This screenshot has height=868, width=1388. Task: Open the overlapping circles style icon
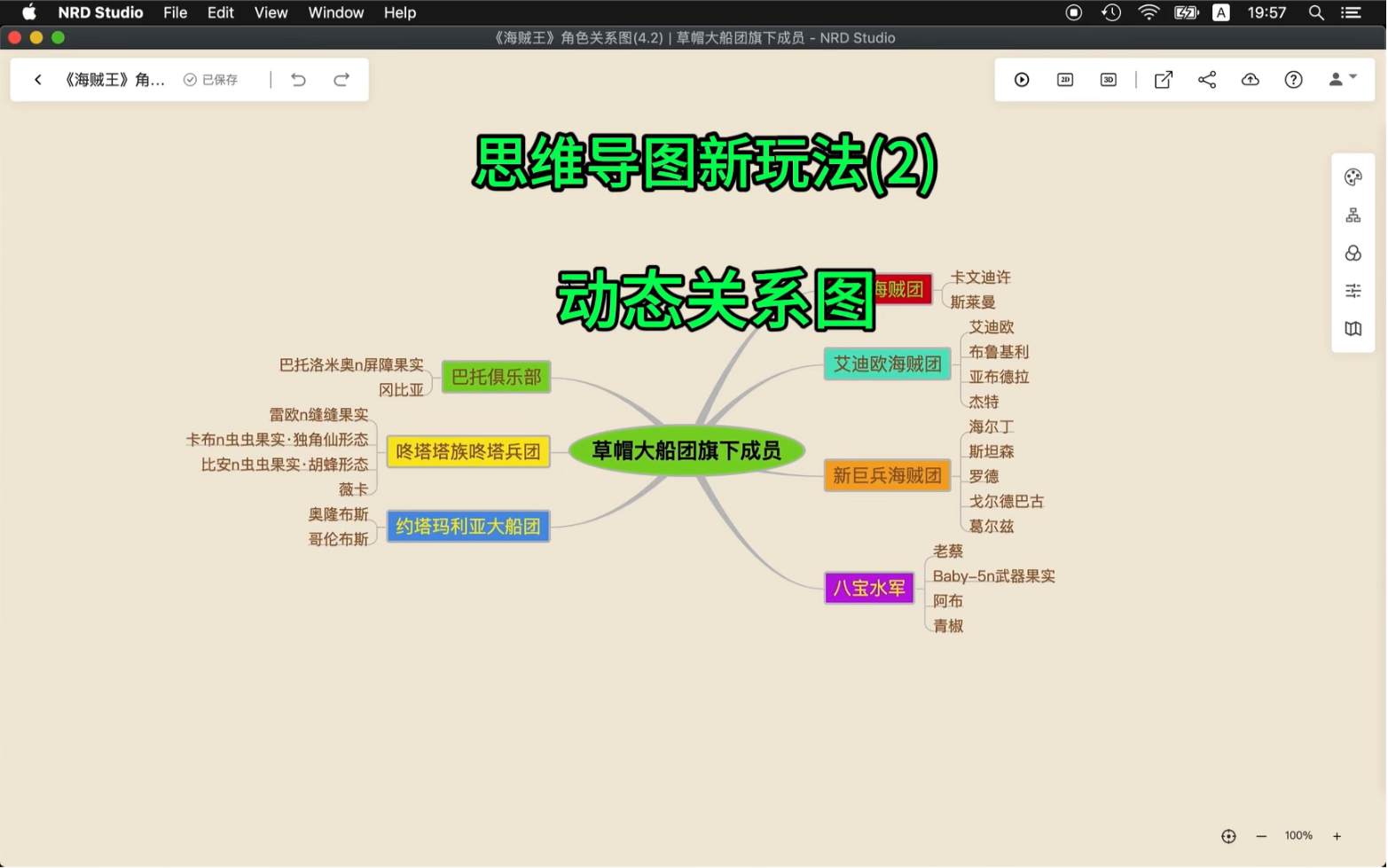(x=1354, y=254)
